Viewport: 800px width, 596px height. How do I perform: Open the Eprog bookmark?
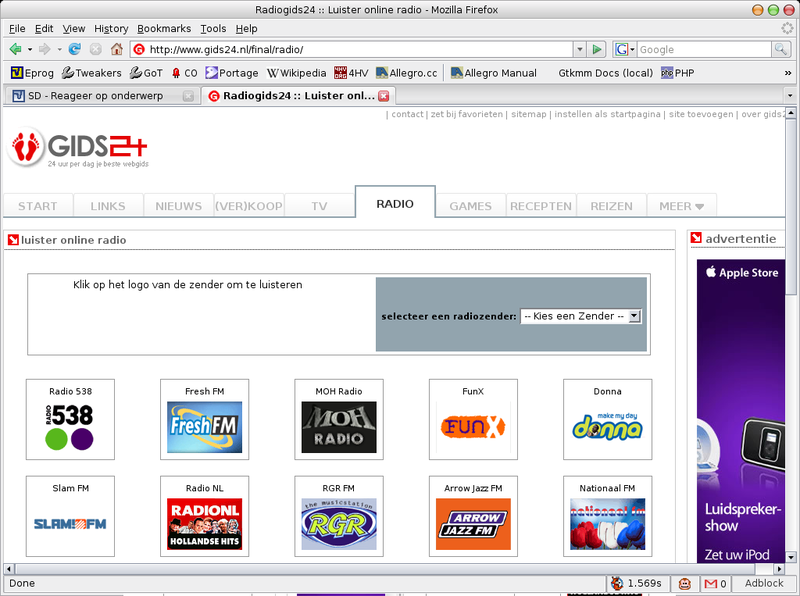(32, 73)
